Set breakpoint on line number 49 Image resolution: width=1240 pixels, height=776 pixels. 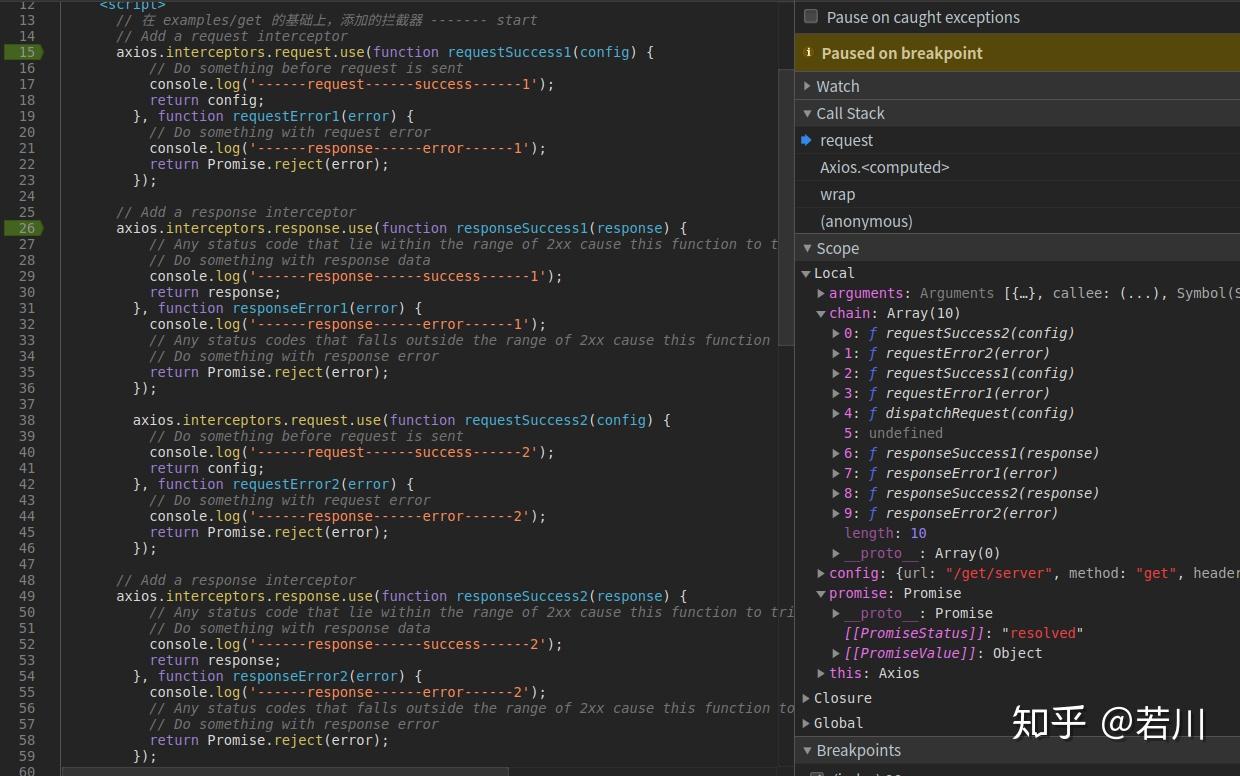26,596
